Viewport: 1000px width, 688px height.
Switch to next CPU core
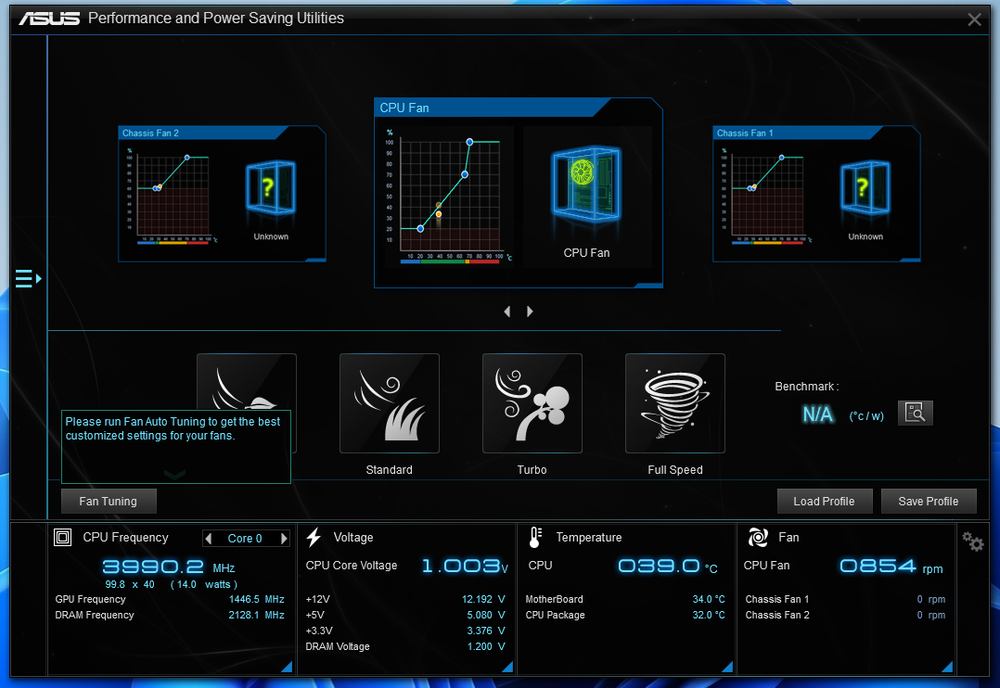coord(284,538)
